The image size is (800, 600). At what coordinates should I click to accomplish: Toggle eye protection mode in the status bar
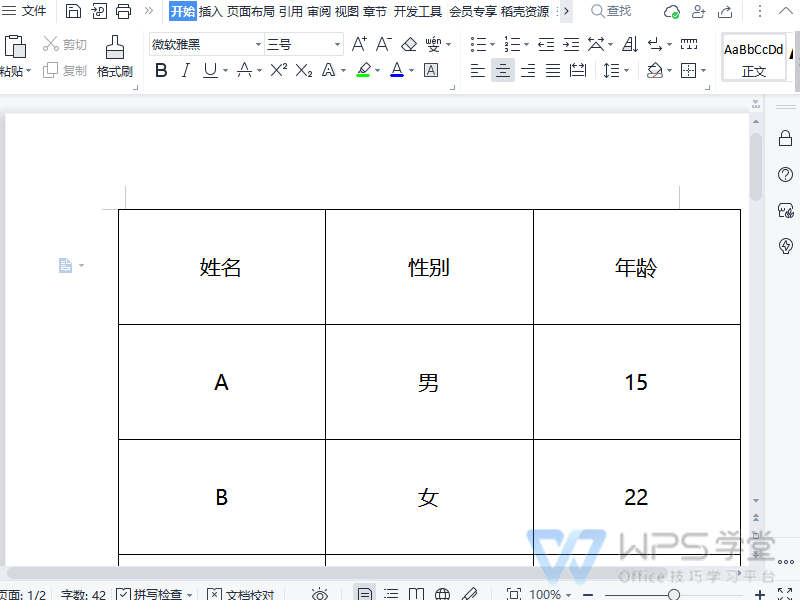[x=320, y=594]
